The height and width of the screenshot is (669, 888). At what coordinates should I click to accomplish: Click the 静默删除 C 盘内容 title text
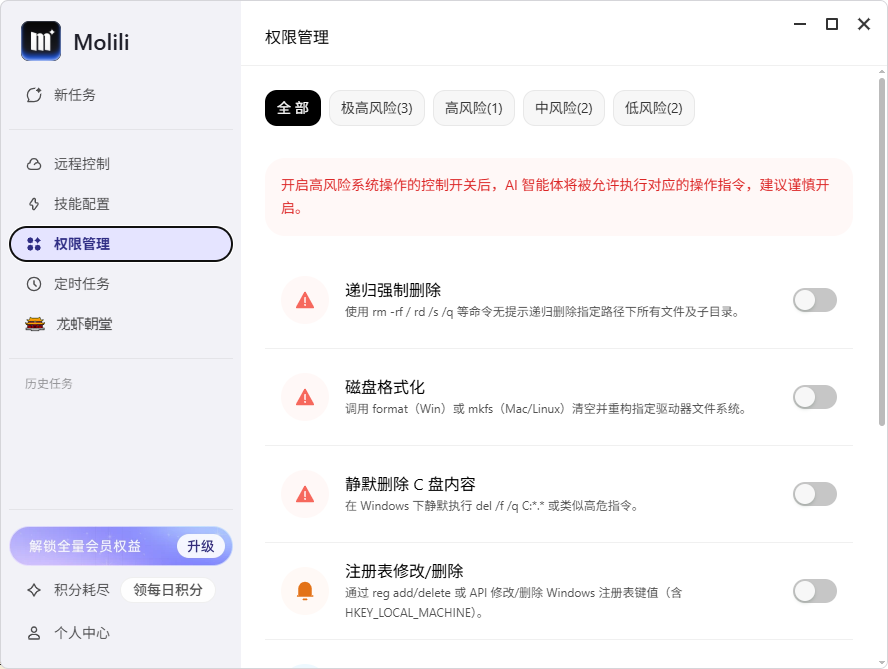point(410,484)
